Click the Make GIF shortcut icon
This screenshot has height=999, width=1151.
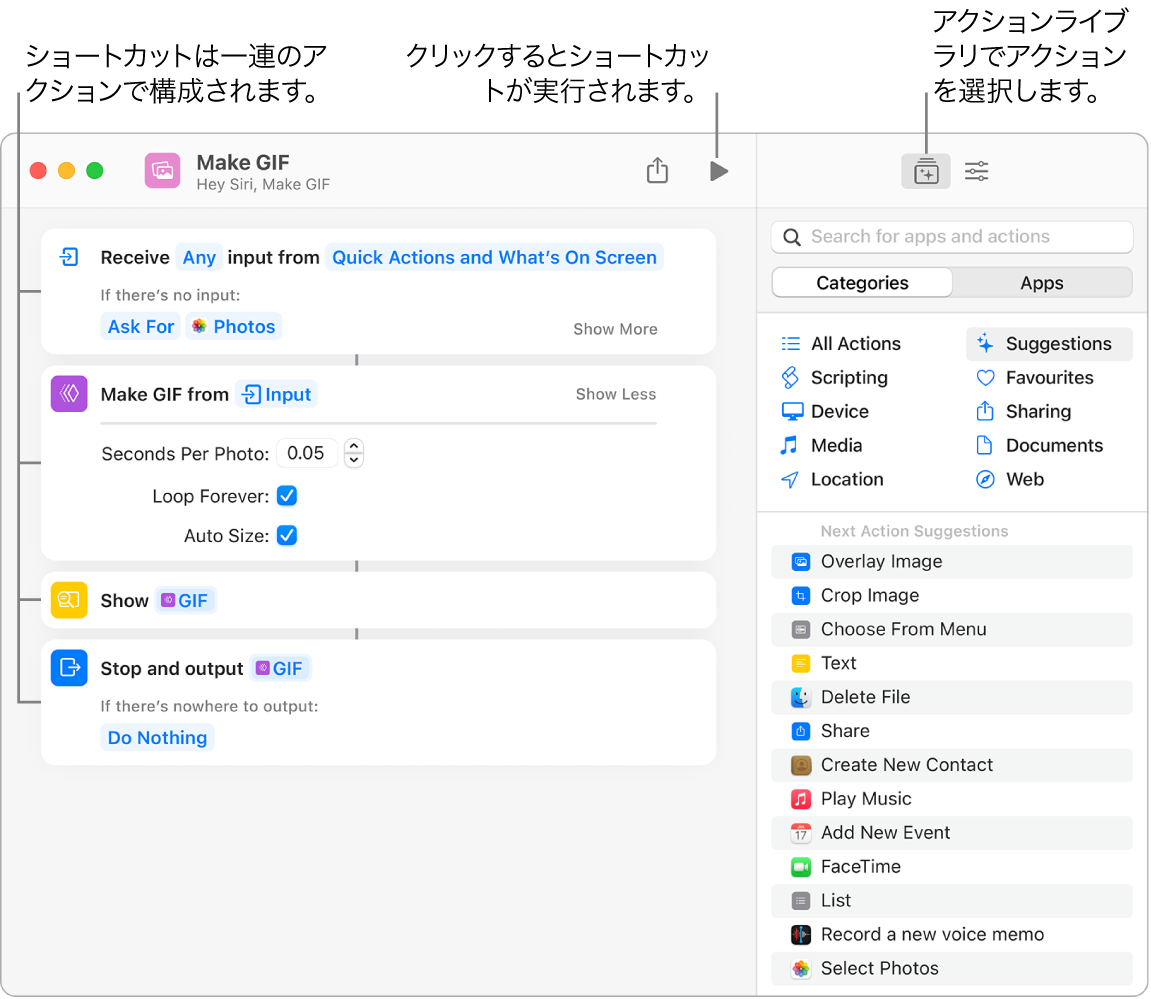(x=162, y=170)
